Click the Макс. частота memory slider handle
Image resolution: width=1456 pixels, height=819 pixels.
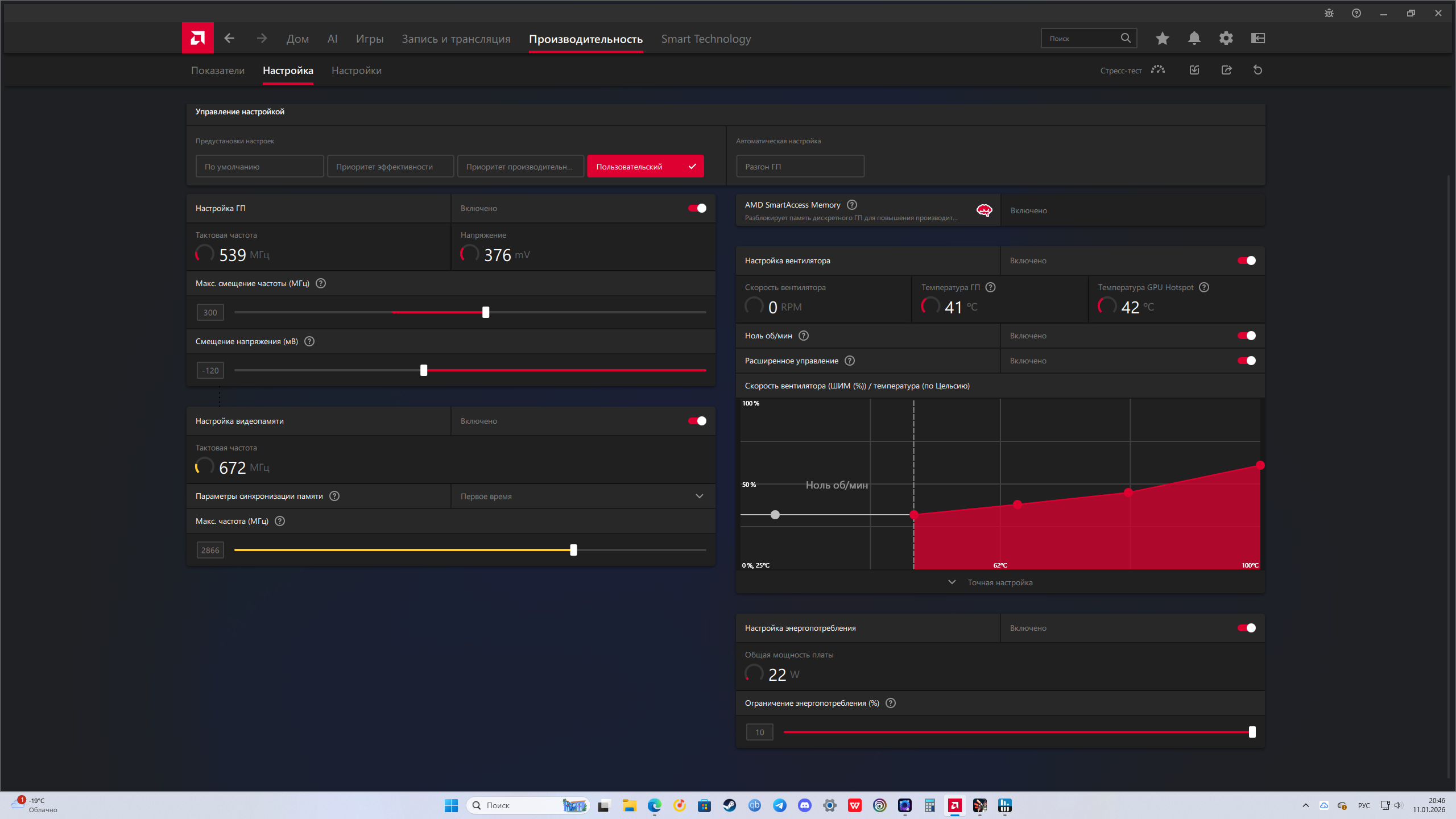(573, 550)
